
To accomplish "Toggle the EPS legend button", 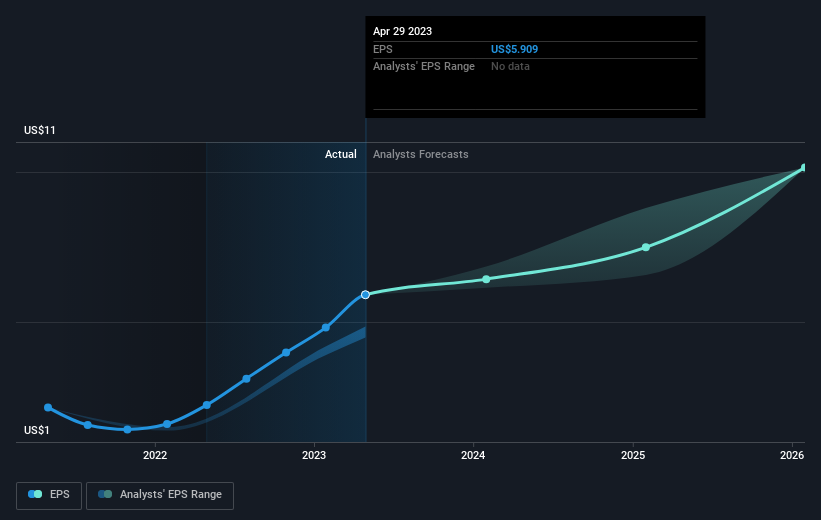I will point(49,495).
